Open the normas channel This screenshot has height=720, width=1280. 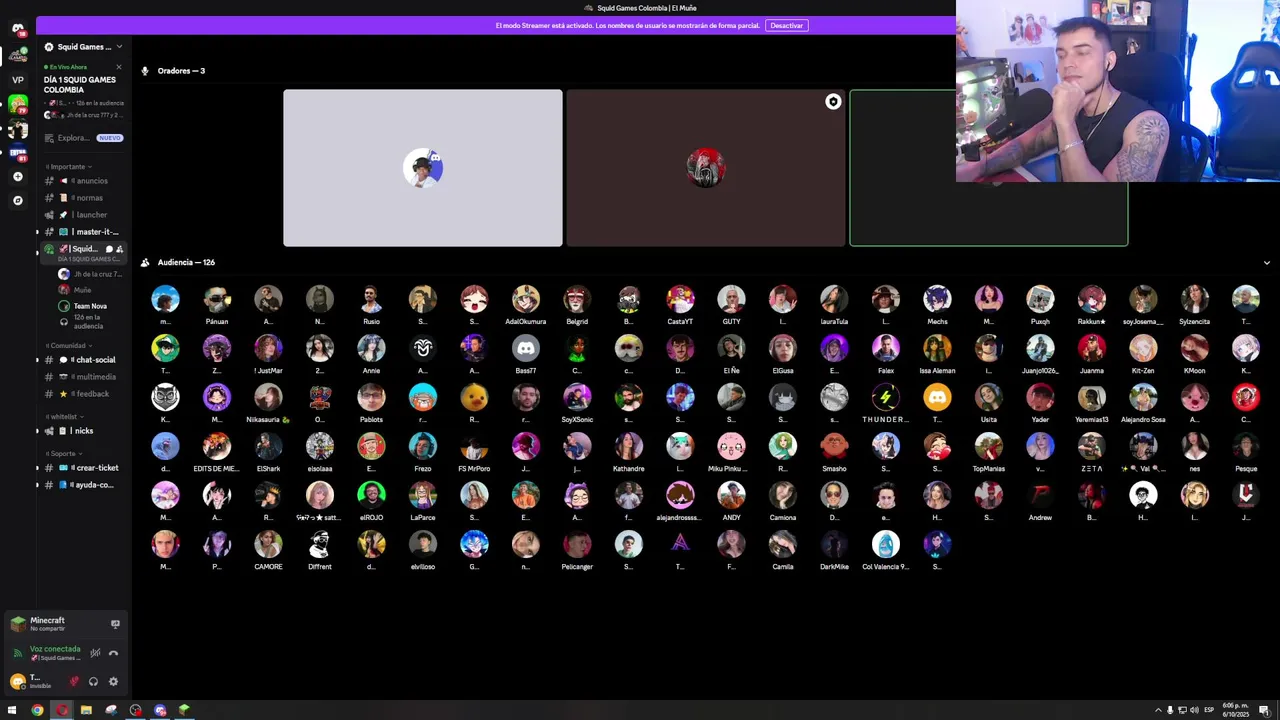[x=84, y=198]
